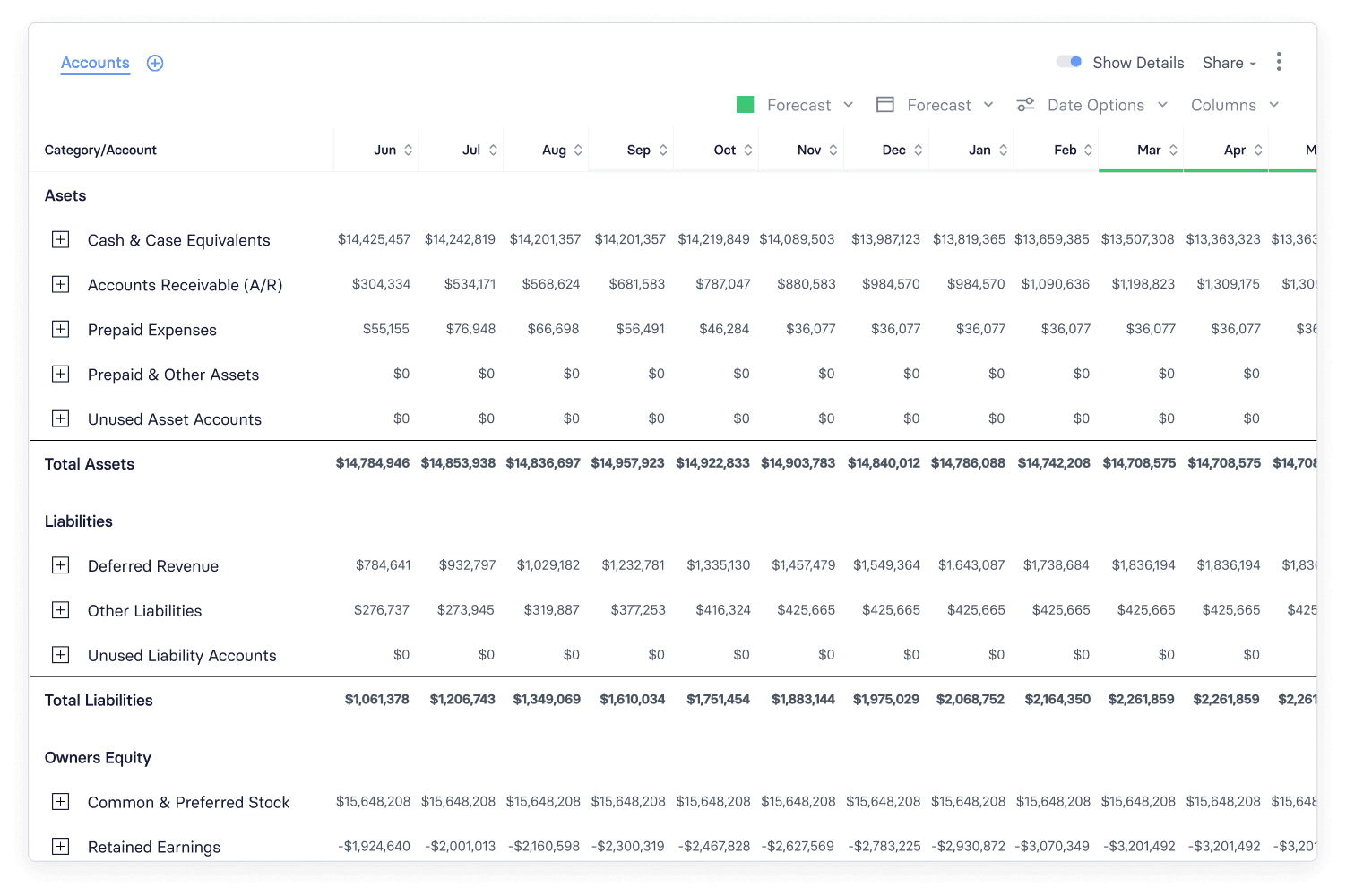Select the Other Liabilities label
This screenshot has height=896, width=1346.
point(145,611)
